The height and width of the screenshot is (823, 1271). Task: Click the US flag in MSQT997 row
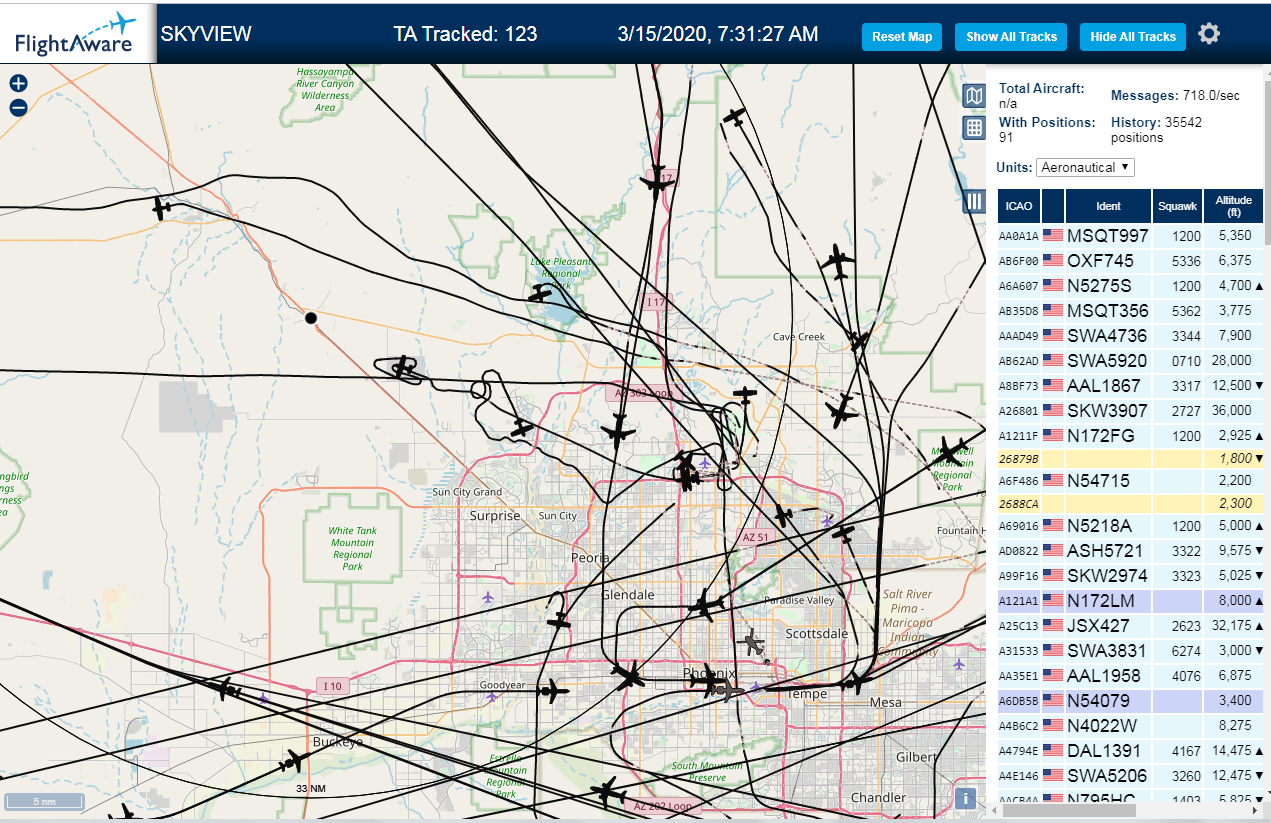click(x=1053, y=235)
